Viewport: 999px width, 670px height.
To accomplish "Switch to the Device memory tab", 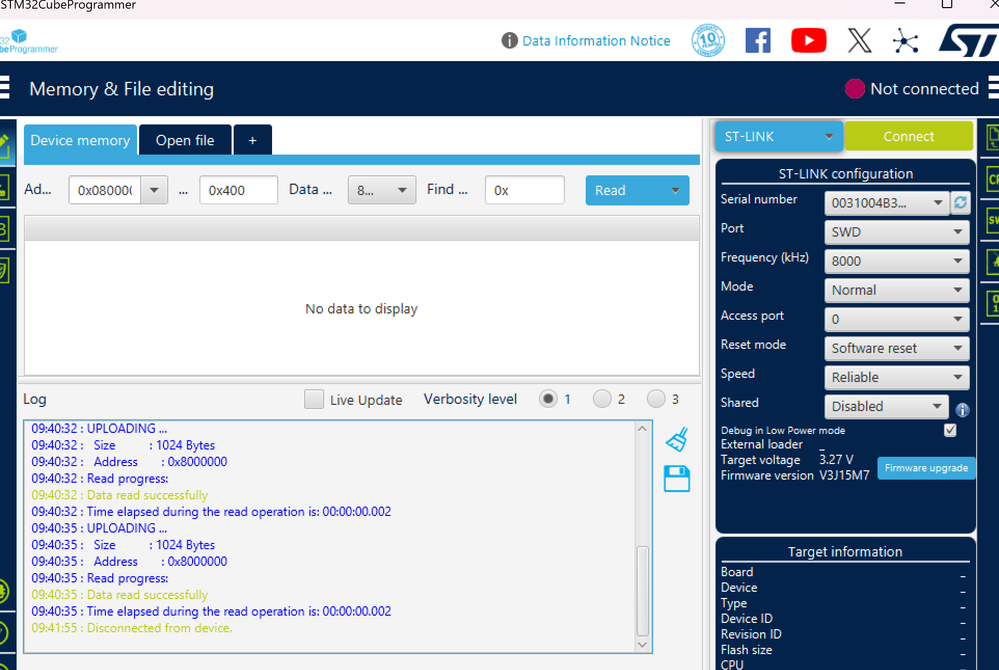I will pyautogui.click(x=80, y=140).
